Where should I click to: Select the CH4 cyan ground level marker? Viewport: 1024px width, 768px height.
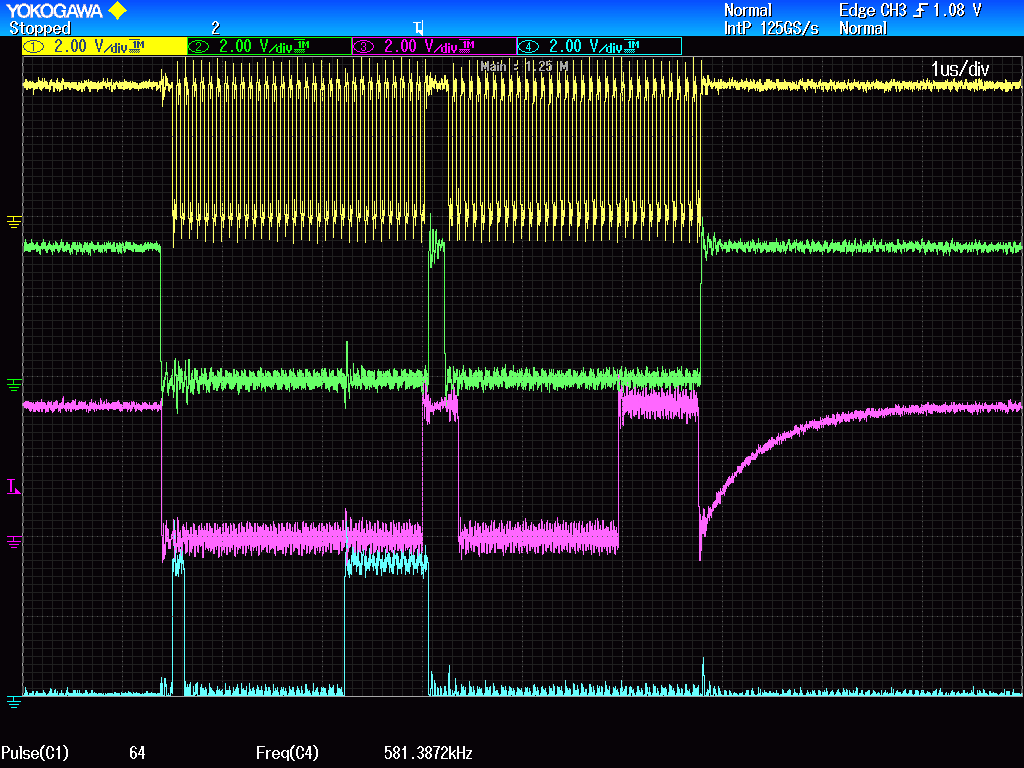[x=14, y=702]
